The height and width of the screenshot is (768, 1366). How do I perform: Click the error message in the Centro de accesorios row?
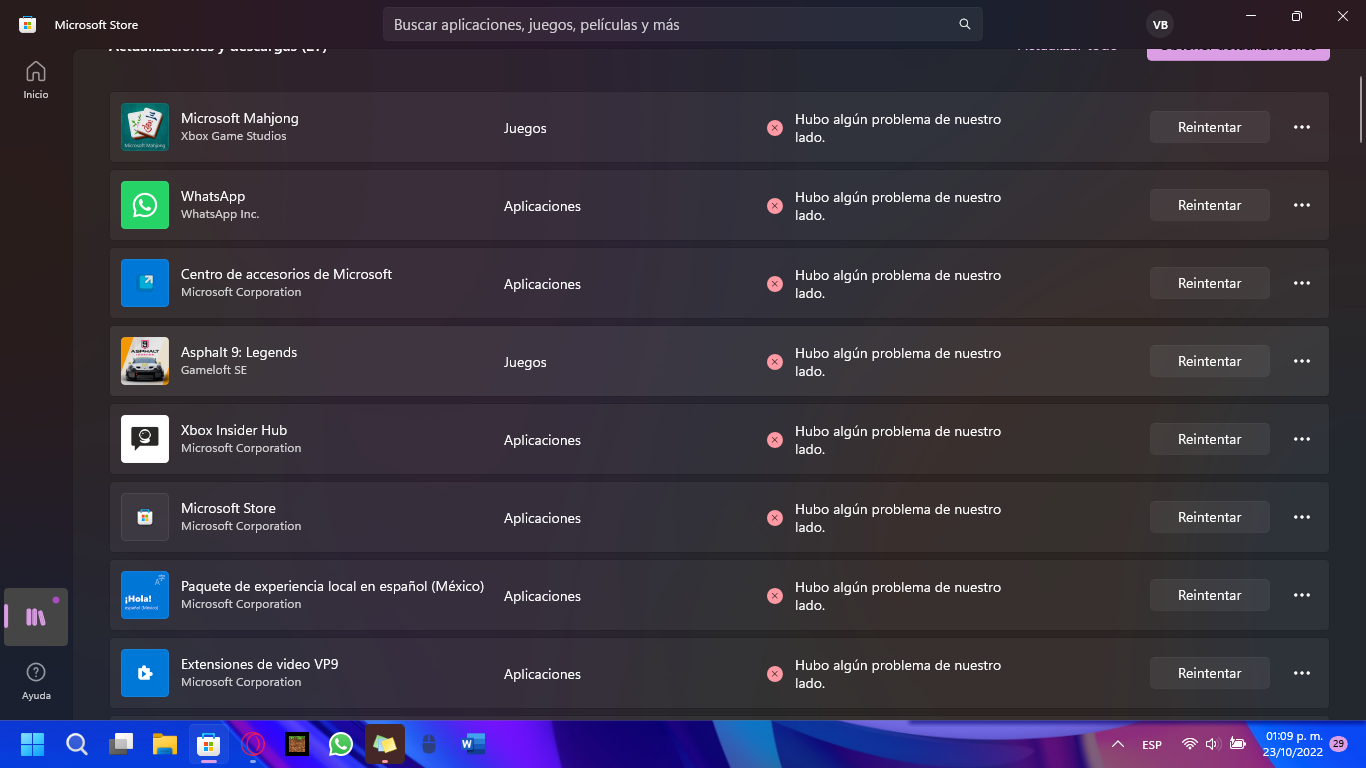(898, 284)
